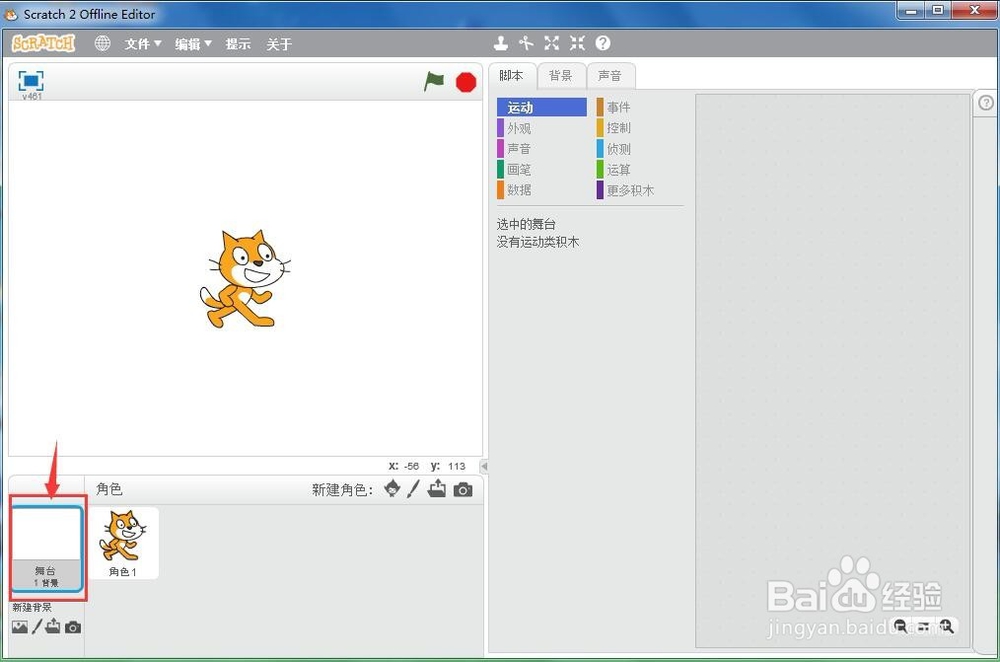Image resolution: width=1000 pixels, height=662 pixels.
Task: Open the 文件 menu
Action: point(142,43)
